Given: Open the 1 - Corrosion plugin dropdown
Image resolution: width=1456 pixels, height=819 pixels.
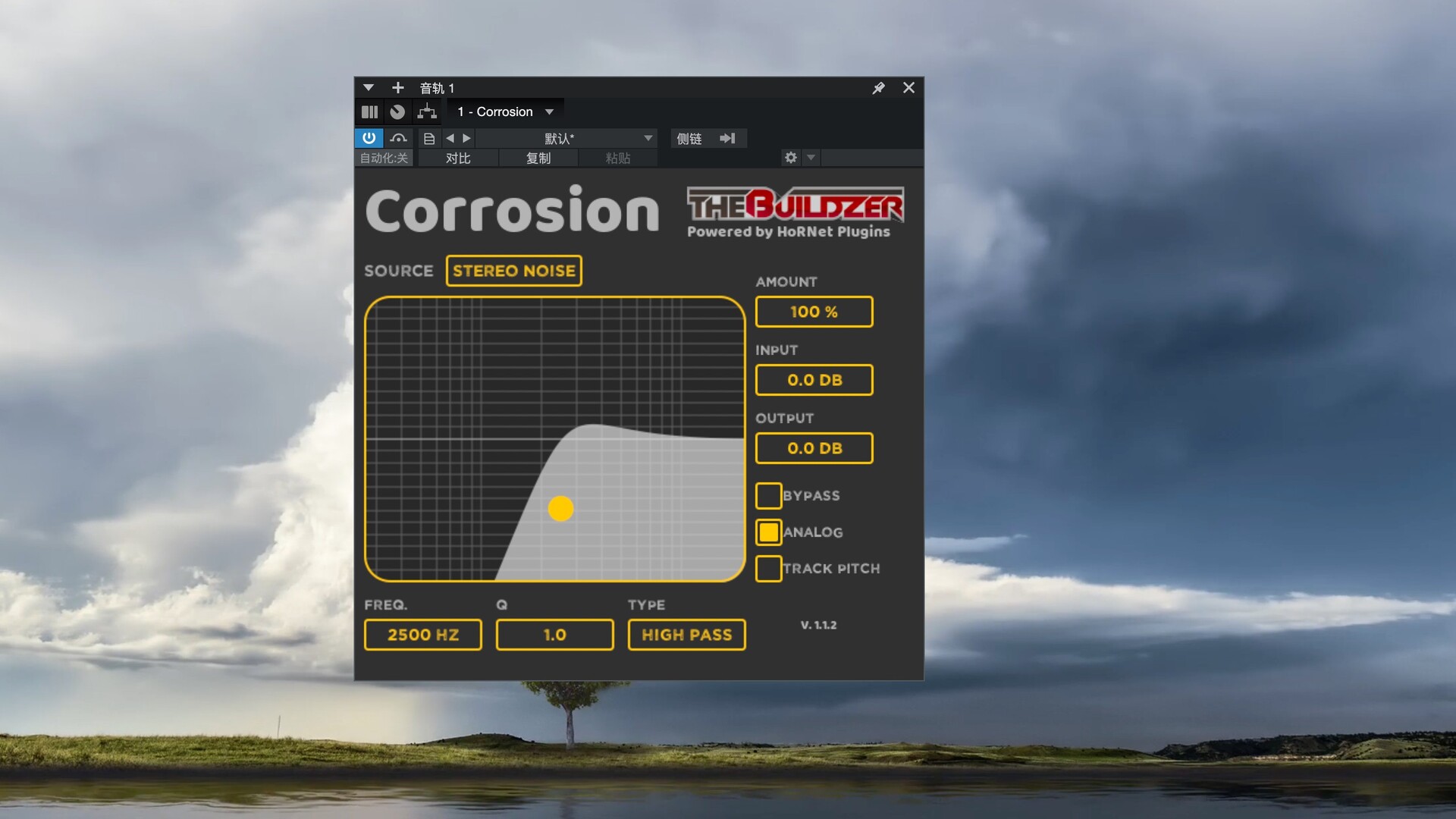Looking at the screenshot, I should point(505,112).
